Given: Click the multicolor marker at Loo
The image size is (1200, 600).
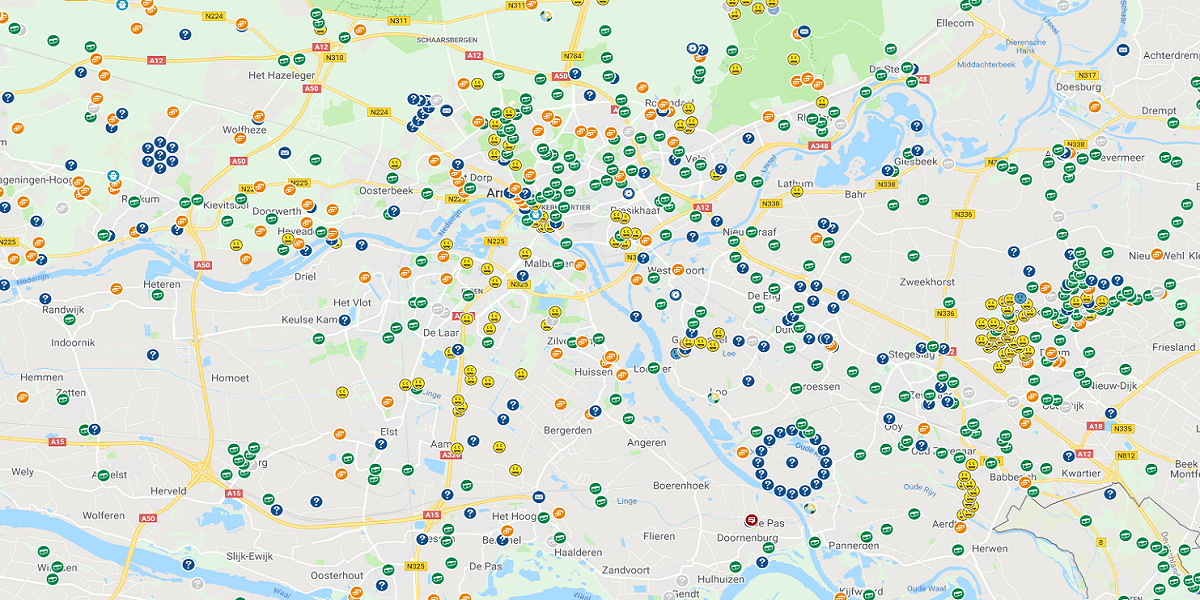Looking at the screenshot, I should pyautogui.click(x=713, y=398).
